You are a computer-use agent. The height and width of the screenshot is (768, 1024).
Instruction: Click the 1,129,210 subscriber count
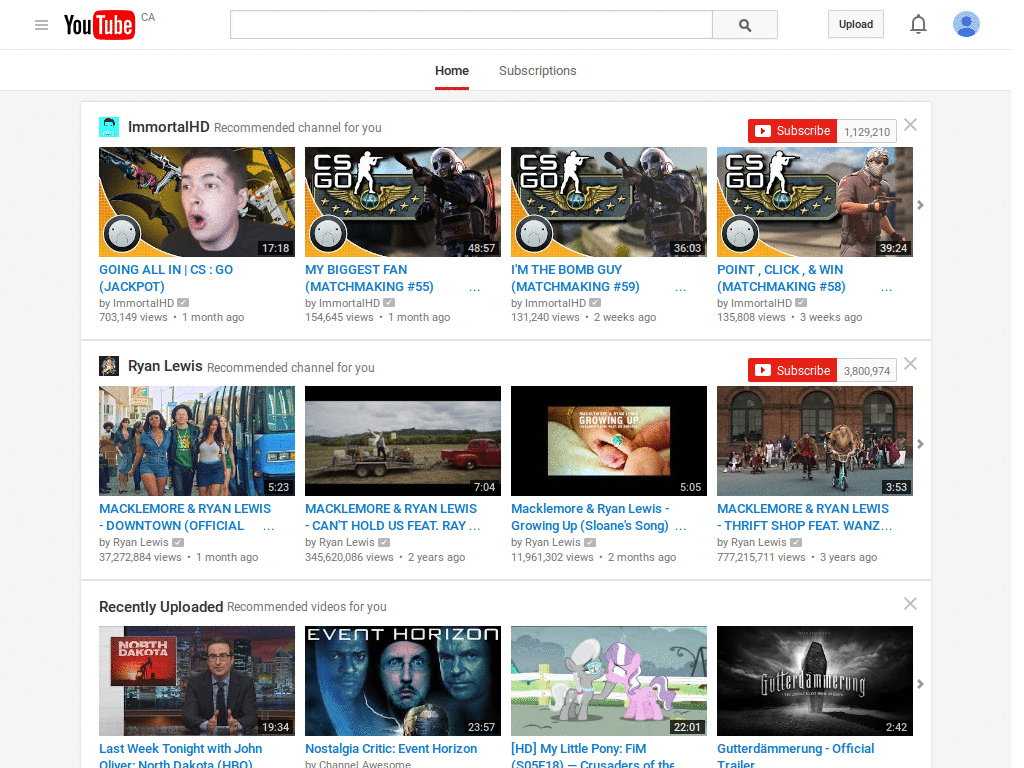coord(867,131)
